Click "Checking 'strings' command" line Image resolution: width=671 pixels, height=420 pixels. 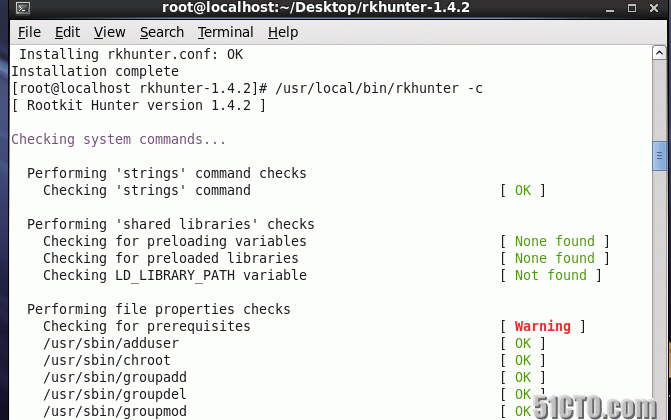point(147,190)
